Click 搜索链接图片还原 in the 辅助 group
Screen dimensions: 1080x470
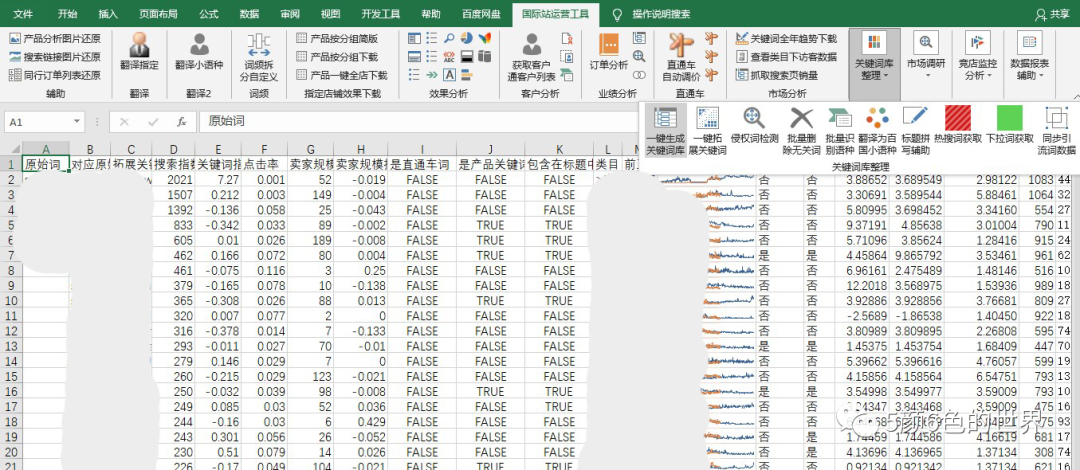(55, 57)
